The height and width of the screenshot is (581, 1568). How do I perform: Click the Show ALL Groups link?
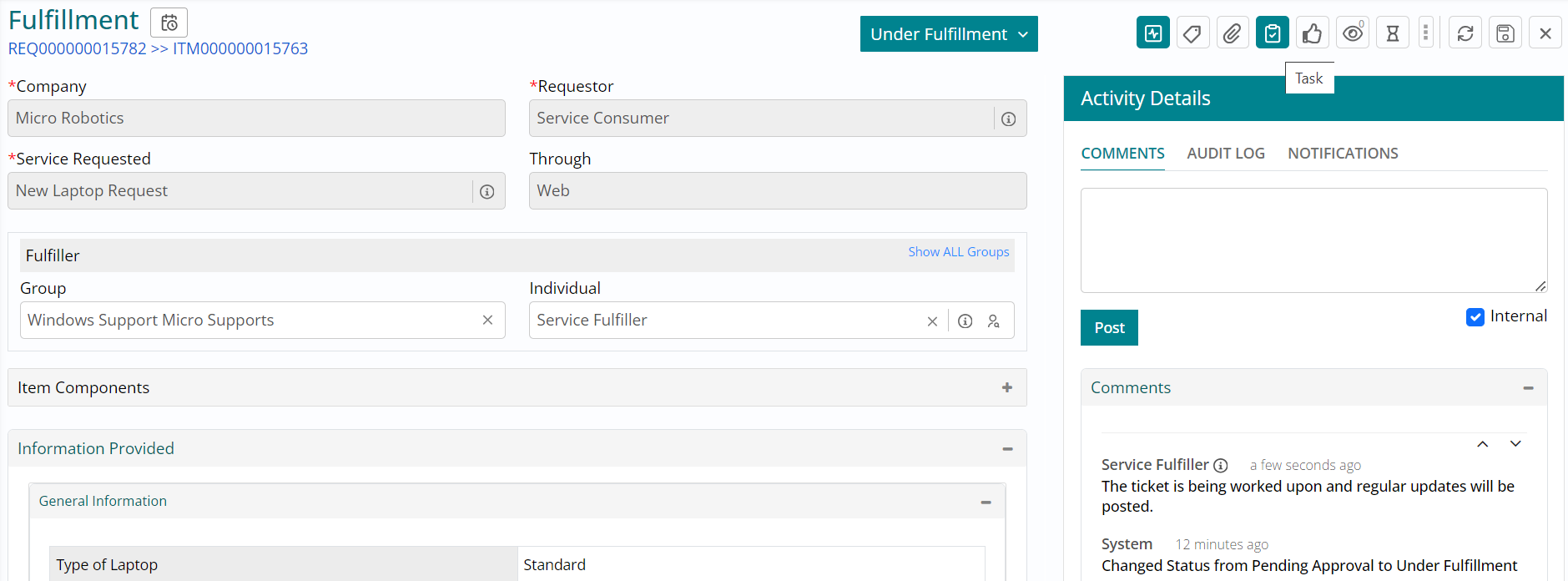click(958, 252)
